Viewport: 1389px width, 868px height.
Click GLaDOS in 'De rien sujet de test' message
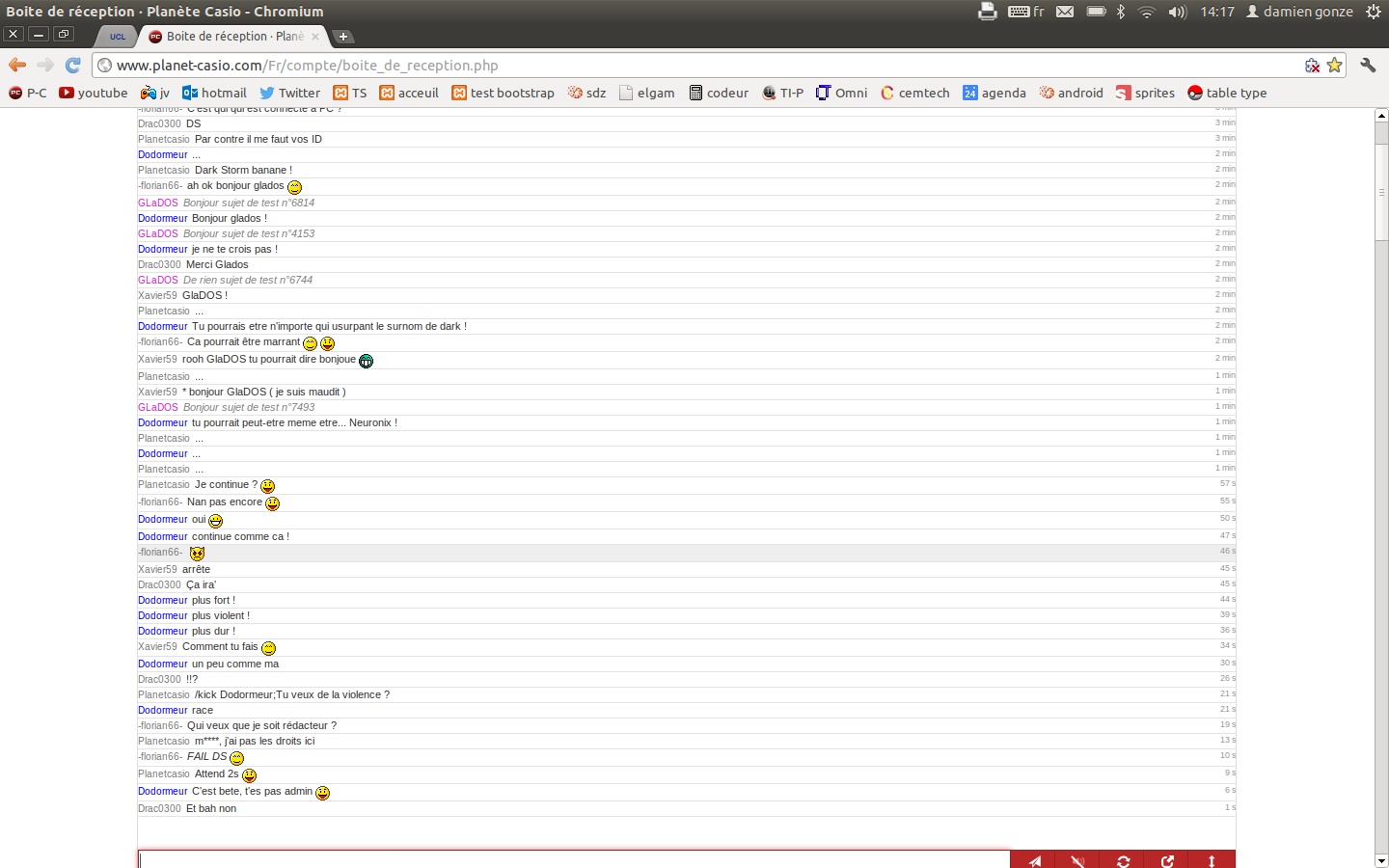(158, 280)
